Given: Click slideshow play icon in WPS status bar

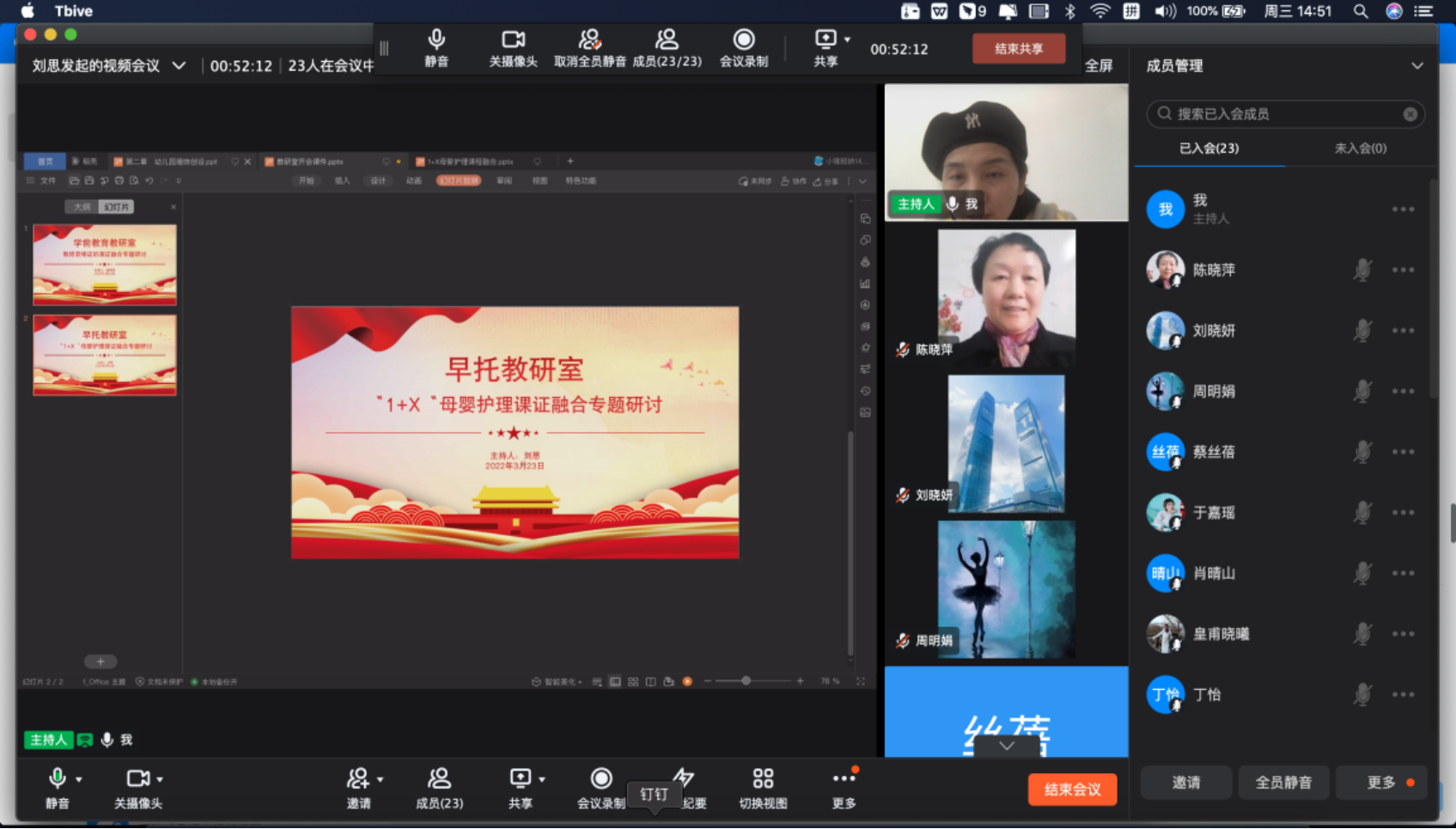Looking at the screenshot, I should click(x=687, y=681).
